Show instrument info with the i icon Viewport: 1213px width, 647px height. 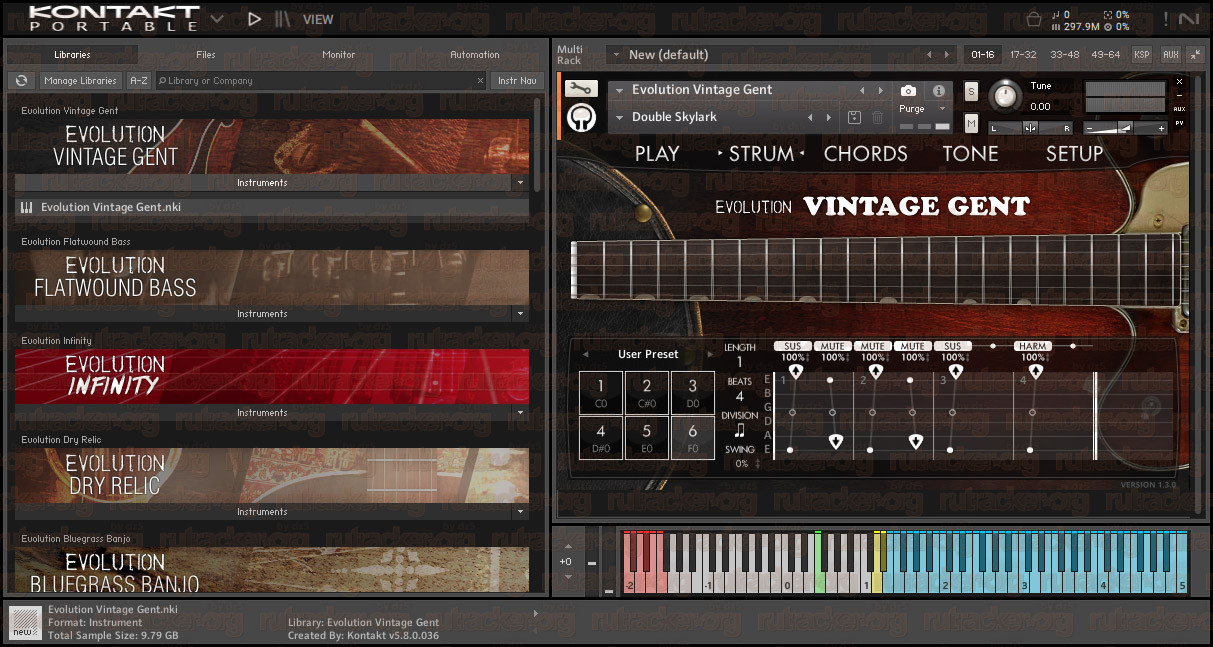coord(939,90)
